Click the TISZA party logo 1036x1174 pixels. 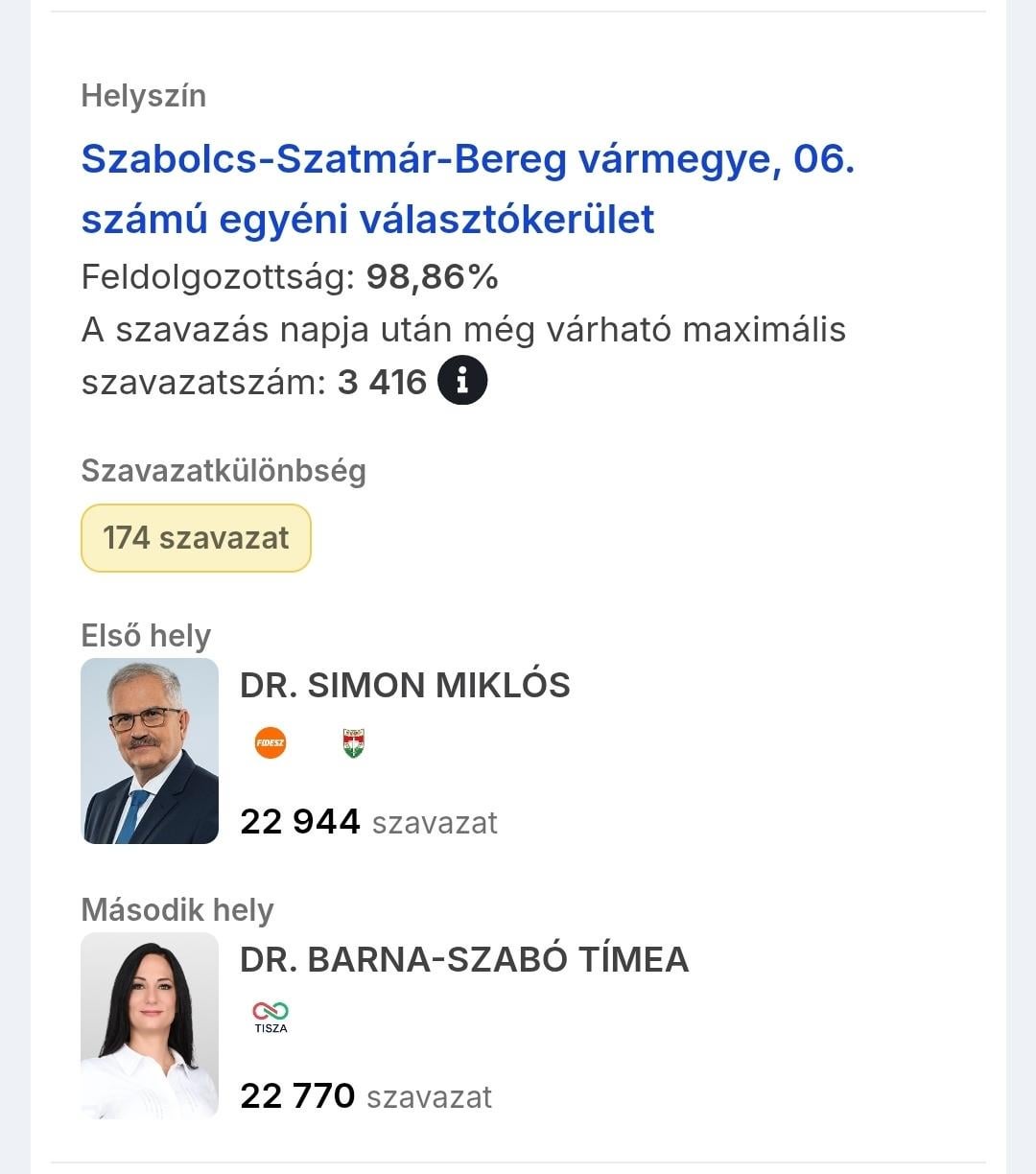click(x=271, y=1016)
